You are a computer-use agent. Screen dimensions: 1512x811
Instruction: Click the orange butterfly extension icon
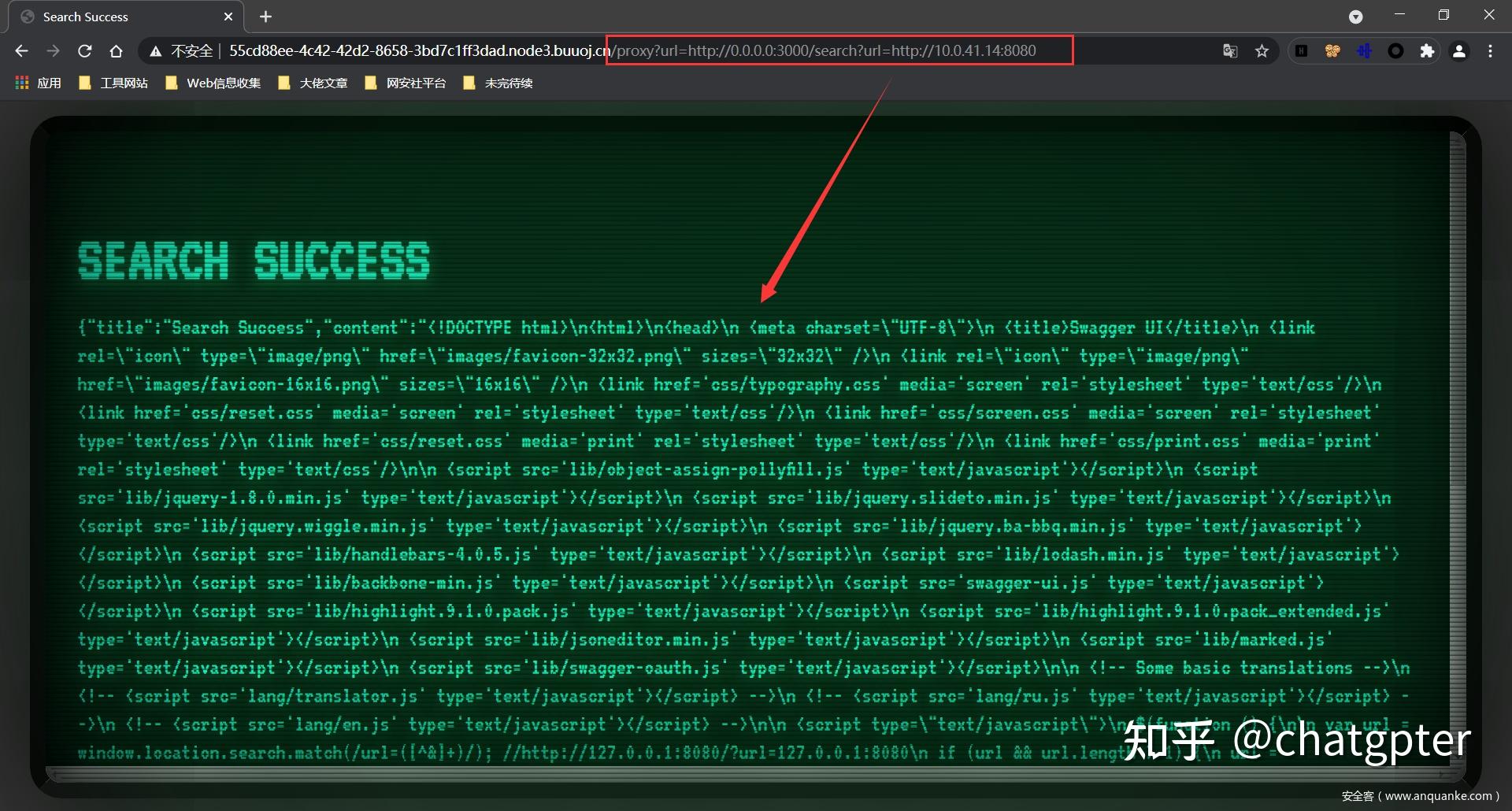click(x=1332, y=50)
